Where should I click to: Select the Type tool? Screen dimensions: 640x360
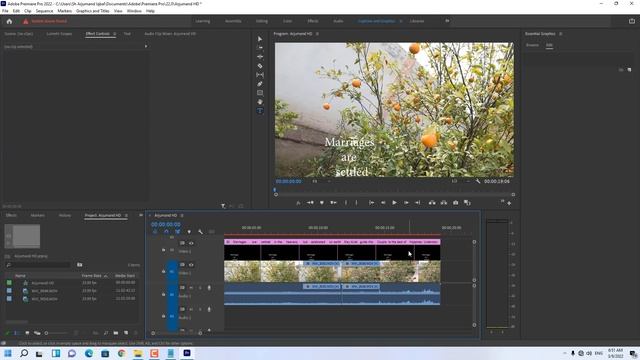pyautogui.click(x=260, y=111)
